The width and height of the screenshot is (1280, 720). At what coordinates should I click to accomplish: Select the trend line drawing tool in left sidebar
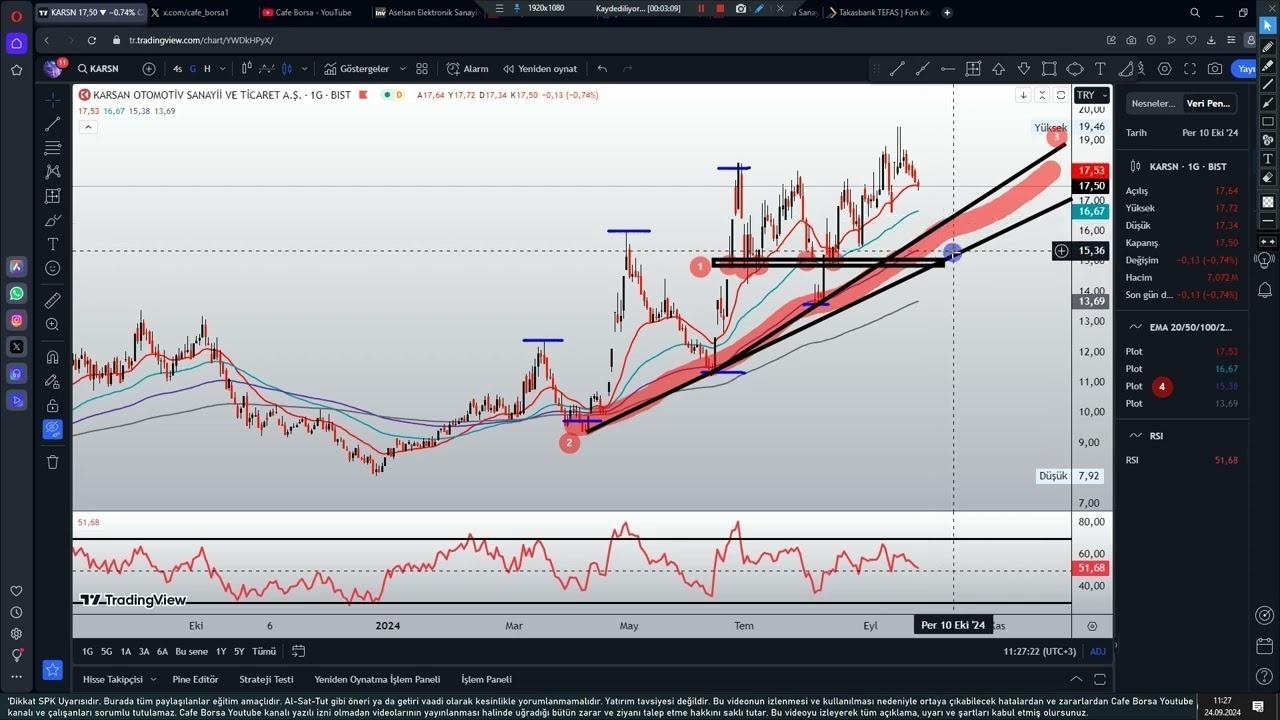tap(52, 124)
